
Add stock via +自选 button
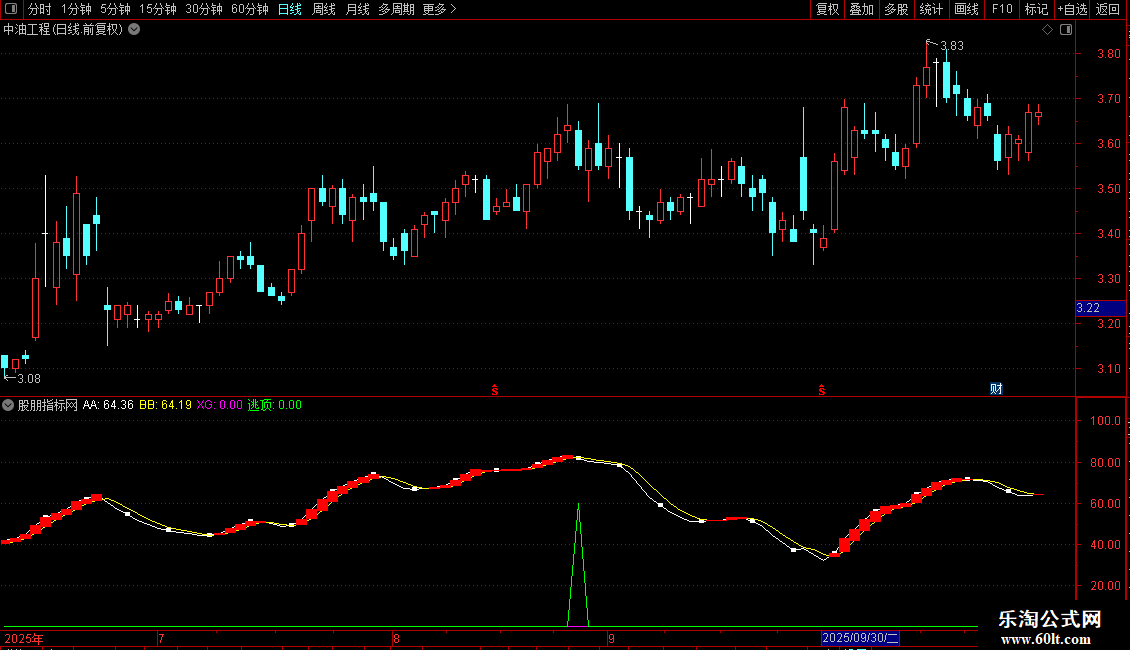[x=1072, y=9]
